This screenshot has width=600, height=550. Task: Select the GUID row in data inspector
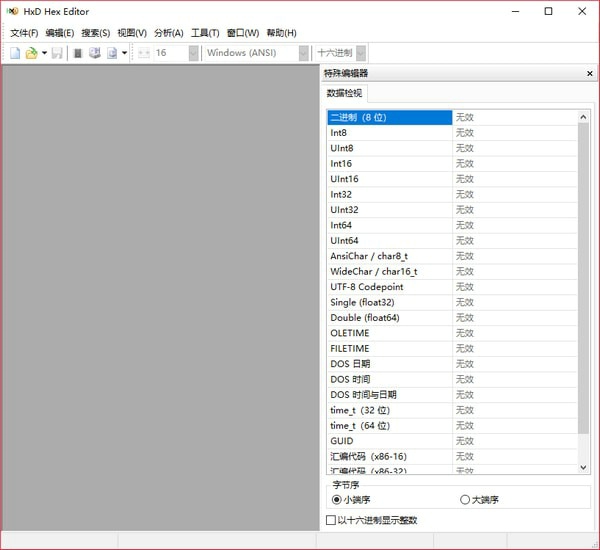tap(389, 441)
